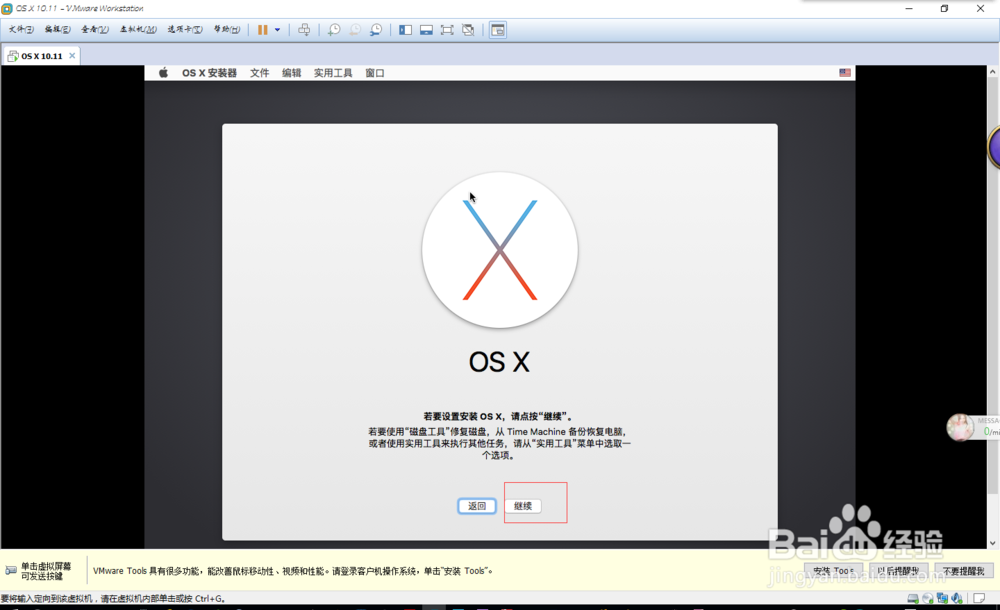1000x610 pixels.
Task: Pause the virtual machine with orange pause icon
Action: click(262, 30)
